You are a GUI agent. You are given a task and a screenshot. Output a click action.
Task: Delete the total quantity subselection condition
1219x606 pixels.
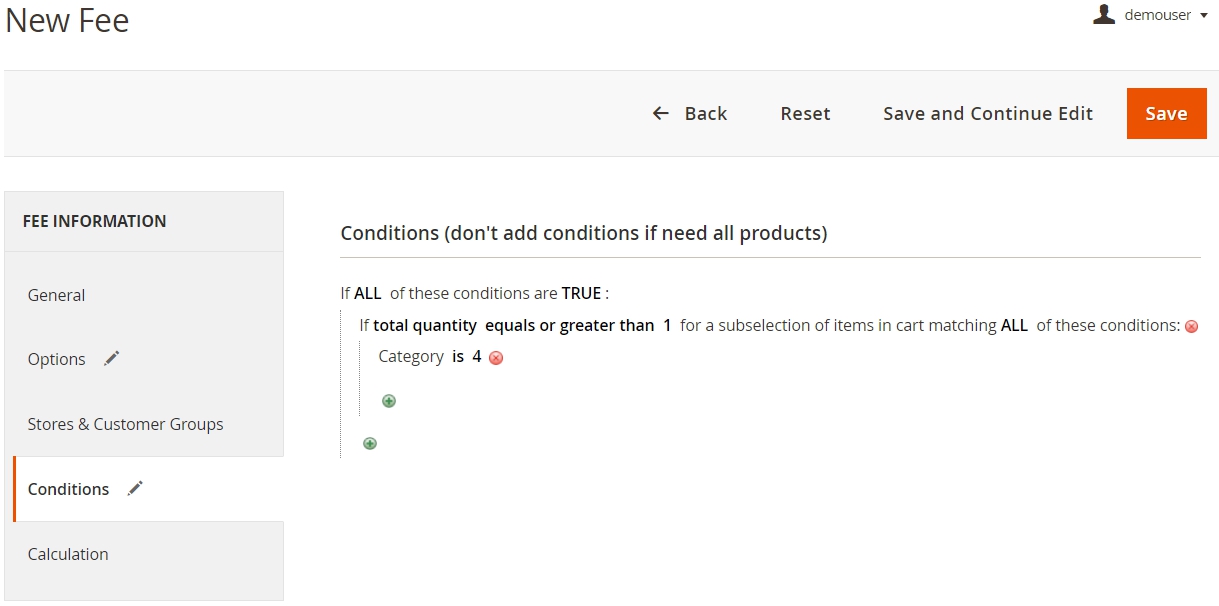coord(1191,326)
